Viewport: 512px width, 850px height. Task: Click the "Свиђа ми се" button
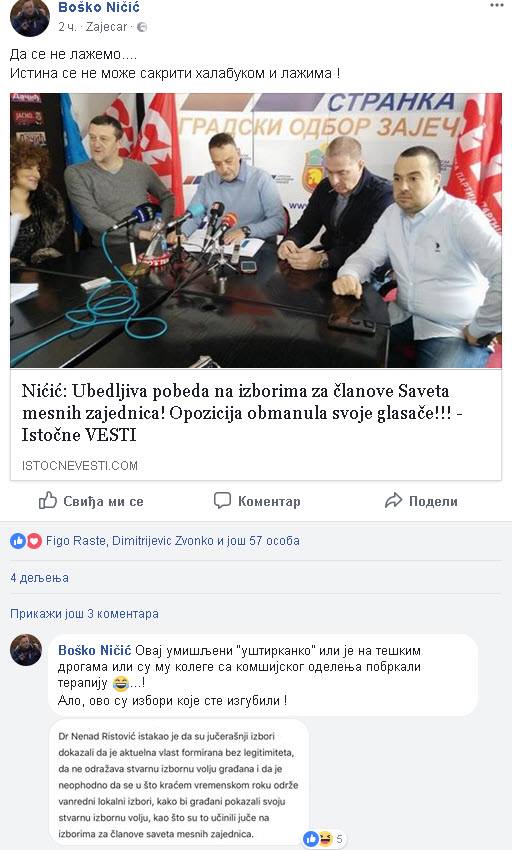point(91,501)
